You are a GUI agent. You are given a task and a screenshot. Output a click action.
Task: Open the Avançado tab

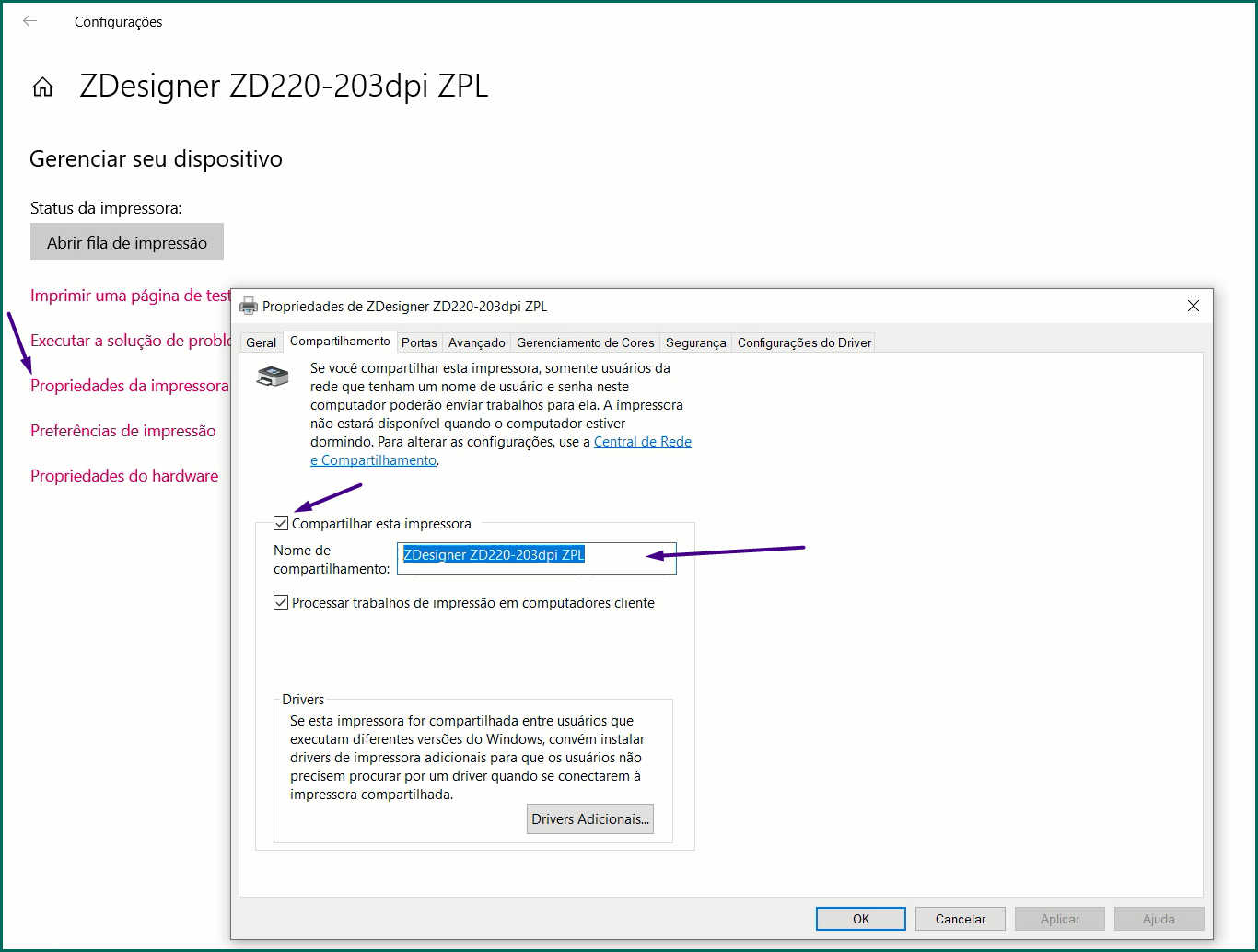pos(476,342)
